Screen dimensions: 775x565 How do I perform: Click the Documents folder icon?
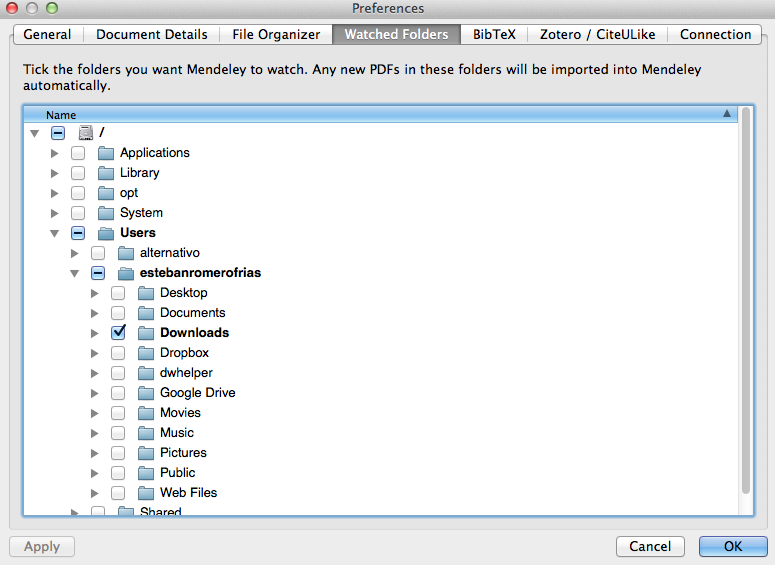(146, 313)
